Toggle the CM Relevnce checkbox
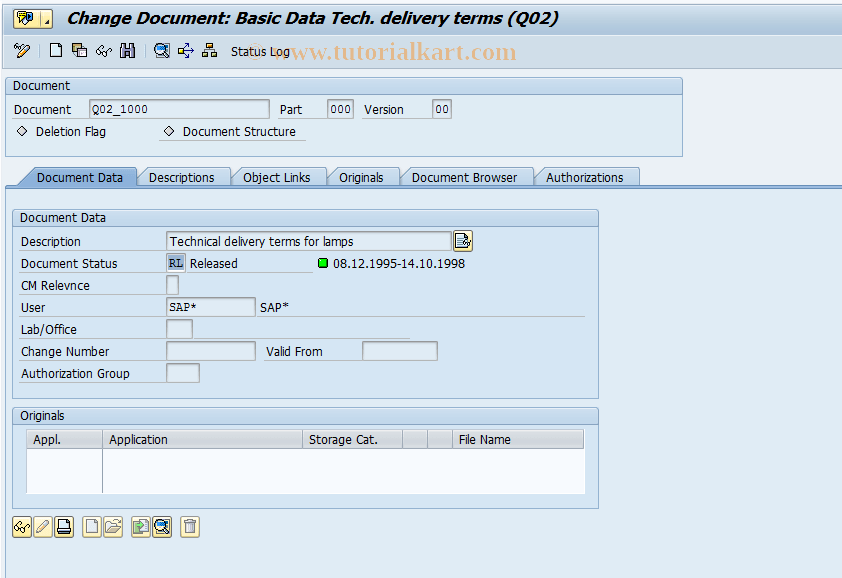The image size is (842, 578). click(x=172, y=284)
